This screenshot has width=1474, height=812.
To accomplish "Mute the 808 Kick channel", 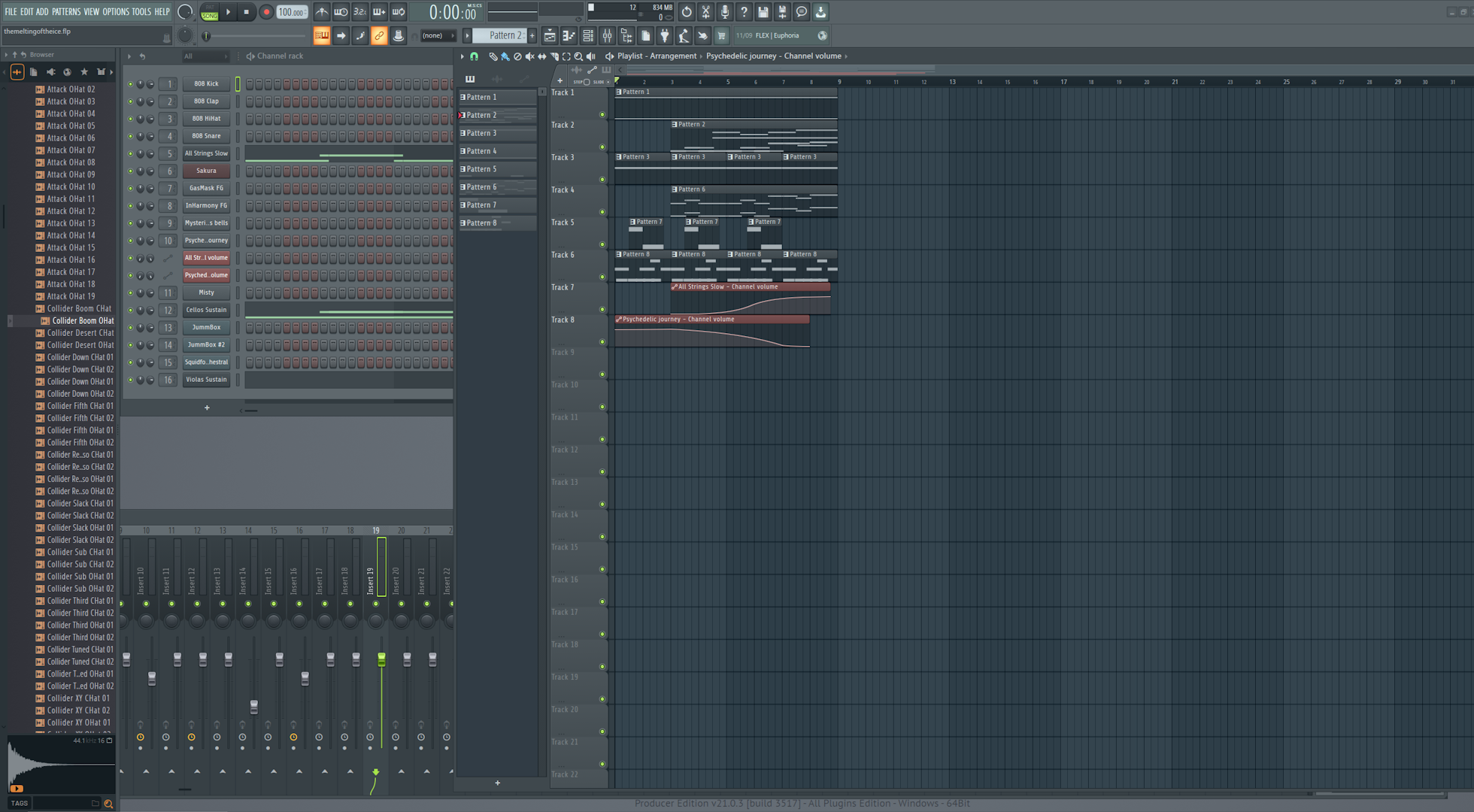I will point(130,84).
